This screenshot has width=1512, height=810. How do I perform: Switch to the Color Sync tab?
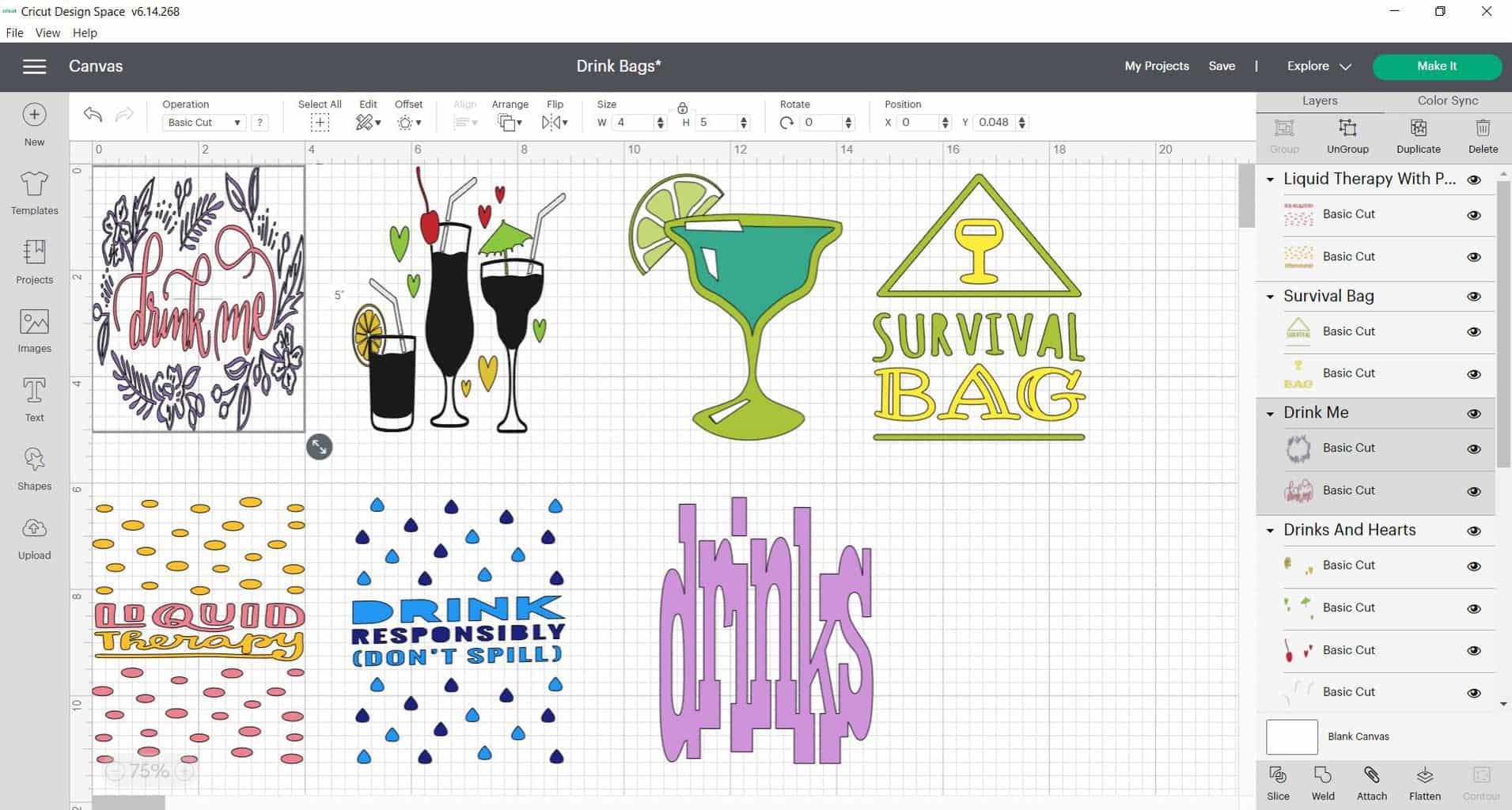pos(1447,100)
